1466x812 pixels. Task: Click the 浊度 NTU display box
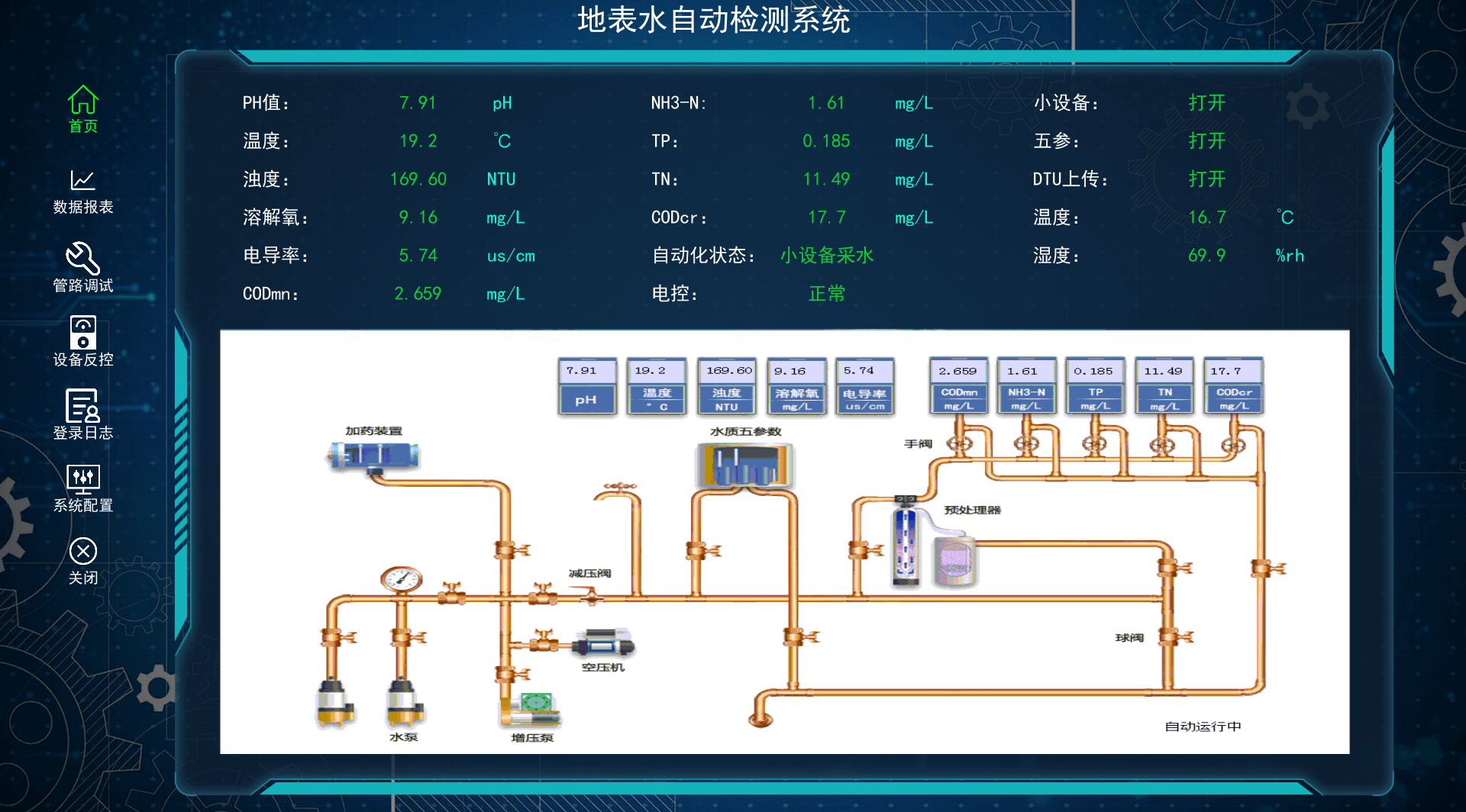click(727, 386)
